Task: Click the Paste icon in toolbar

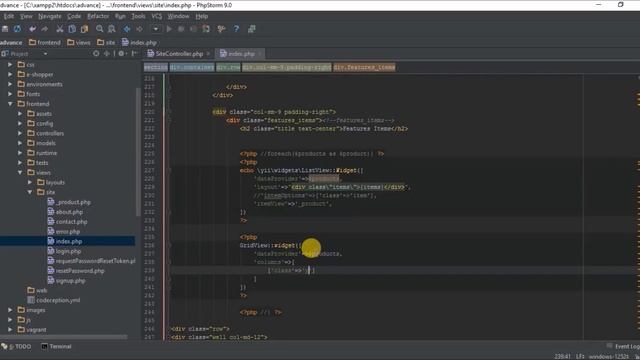Action: click(84, 29)
